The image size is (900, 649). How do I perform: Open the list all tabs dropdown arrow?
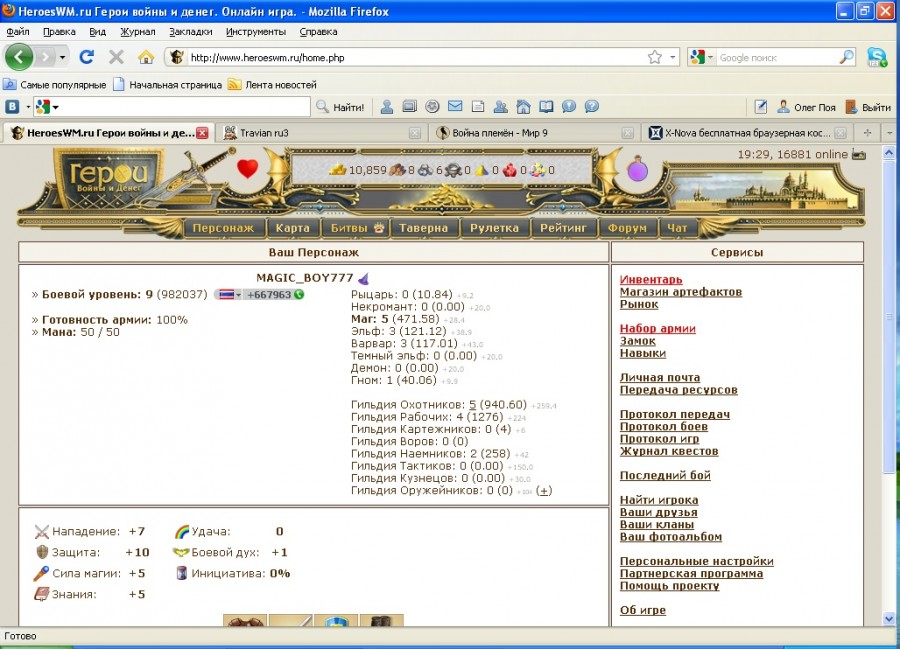pos(890,133)
